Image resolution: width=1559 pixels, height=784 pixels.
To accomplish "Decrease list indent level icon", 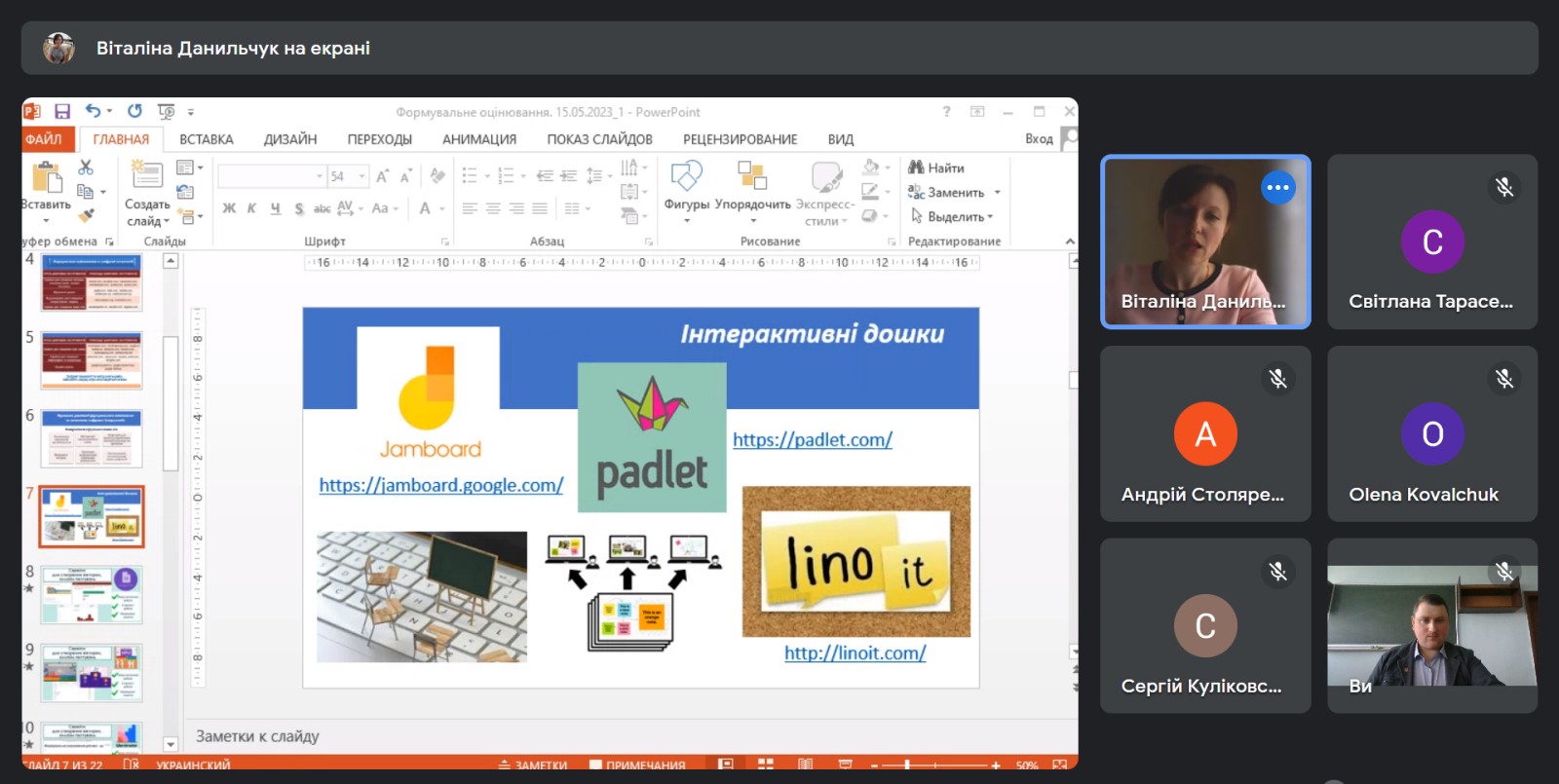I will [545, 176].
